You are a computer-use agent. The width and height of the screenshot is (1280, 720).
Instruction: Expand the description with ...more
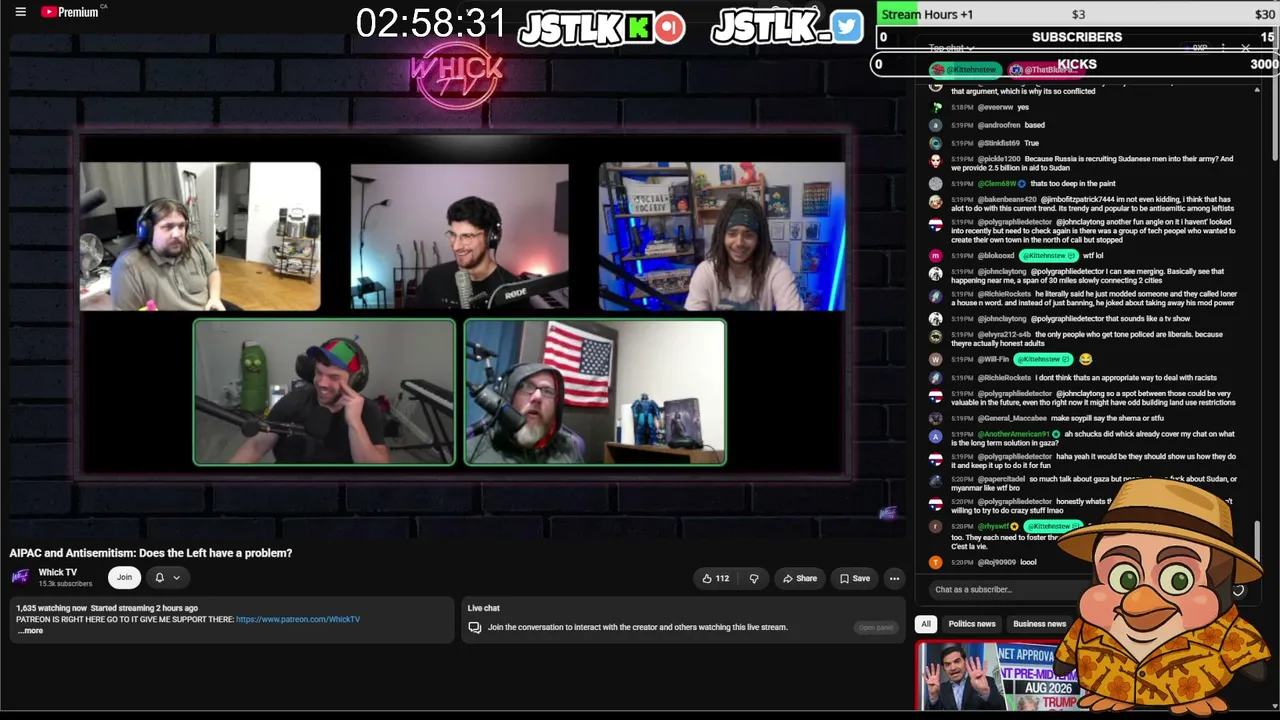30,631
